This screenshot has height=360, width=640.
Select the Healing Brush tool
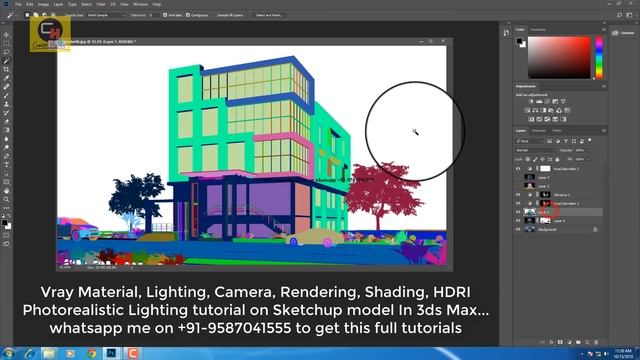tap(6, 87)
